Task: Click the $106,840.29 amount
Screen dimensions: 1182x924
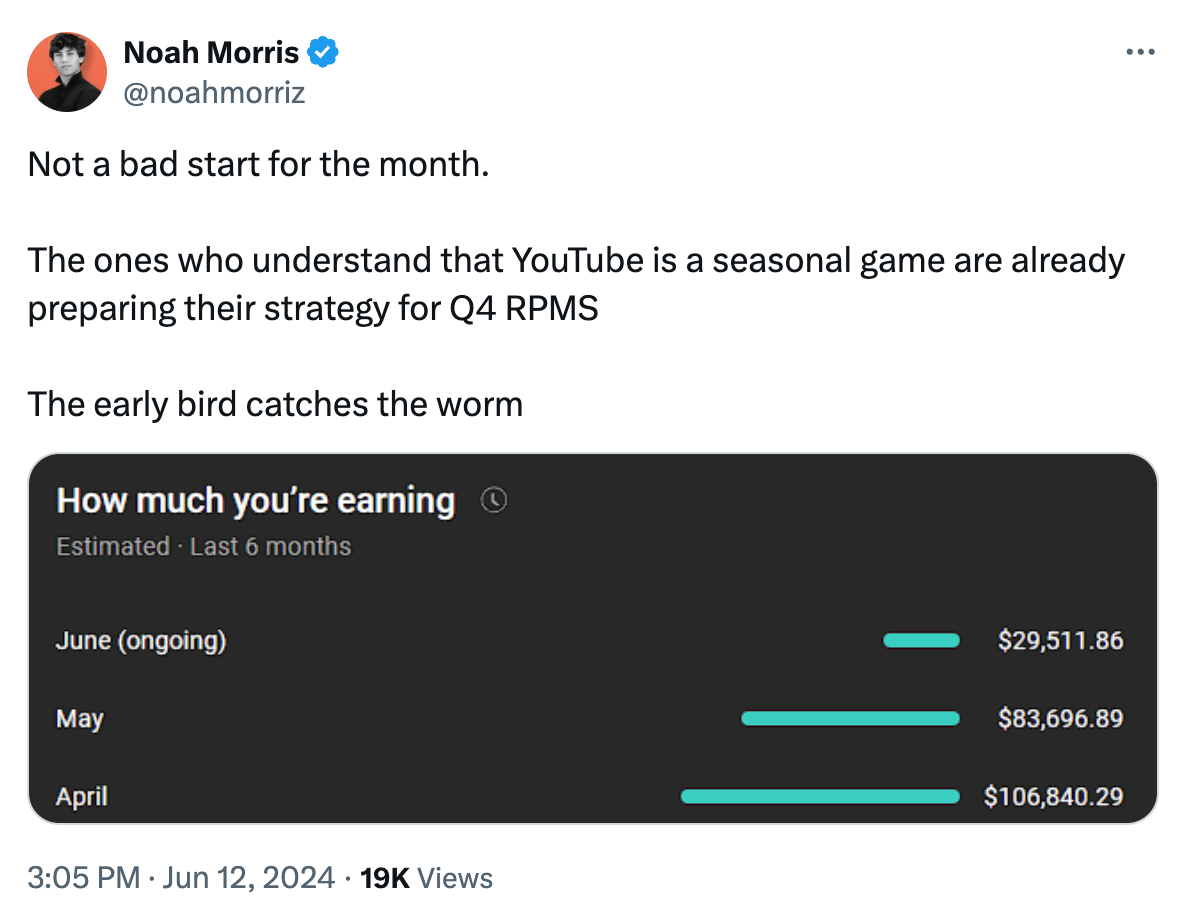Action: coord(1053,797)
